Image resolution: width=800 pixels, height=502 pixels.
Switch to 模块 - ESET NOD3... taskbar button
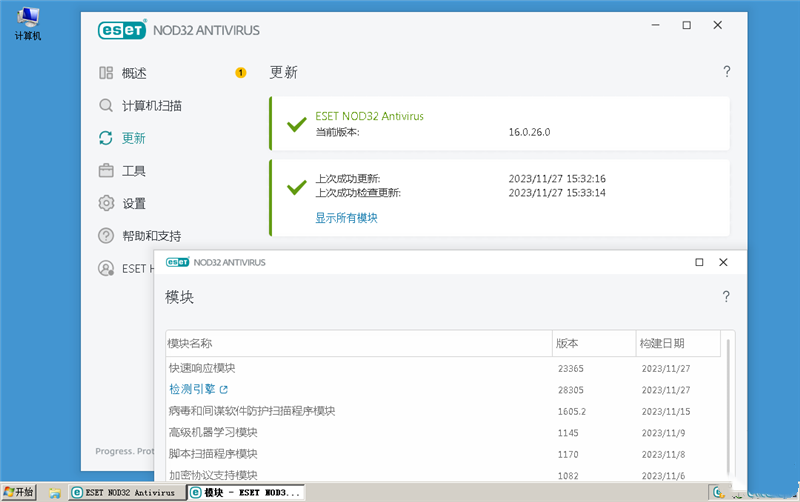tap(246, 492)
